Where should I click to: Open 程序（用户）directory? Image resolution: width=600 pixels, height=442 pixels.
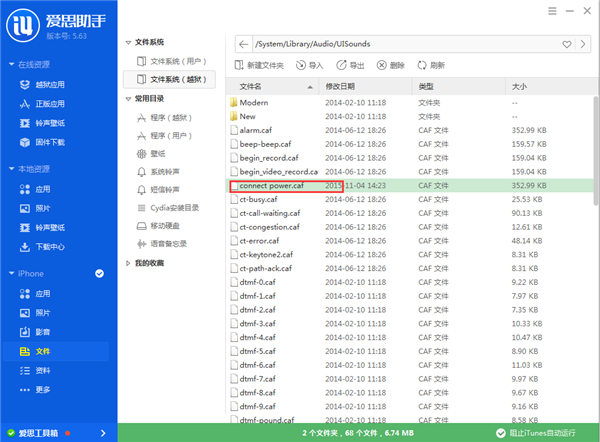165,135
